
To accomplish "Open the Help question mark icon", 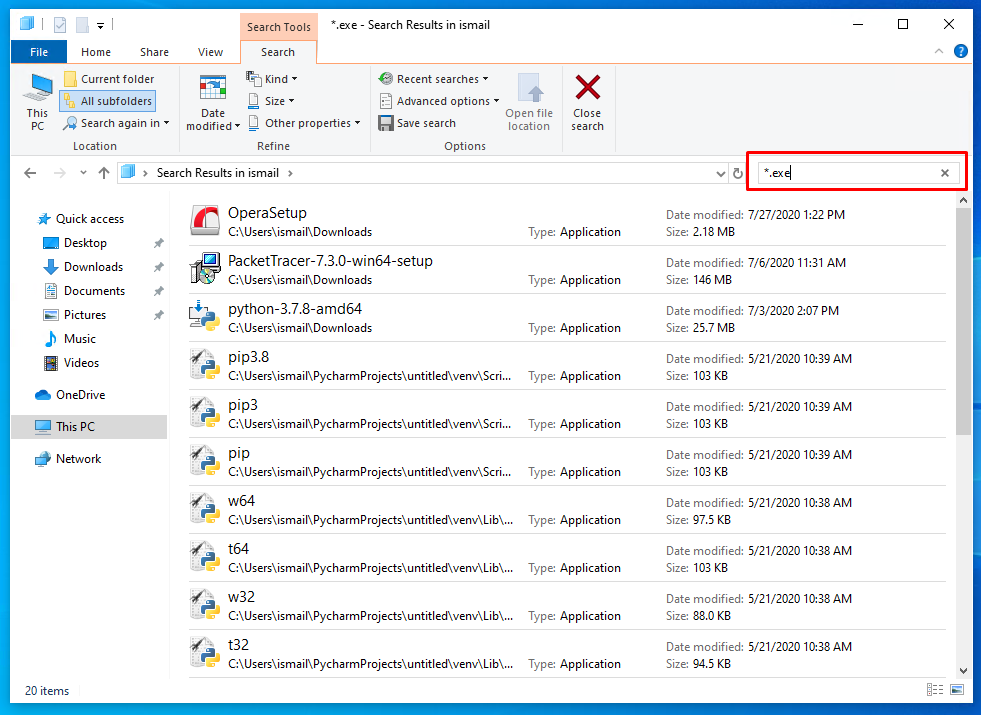I will [x=960, y=51].
